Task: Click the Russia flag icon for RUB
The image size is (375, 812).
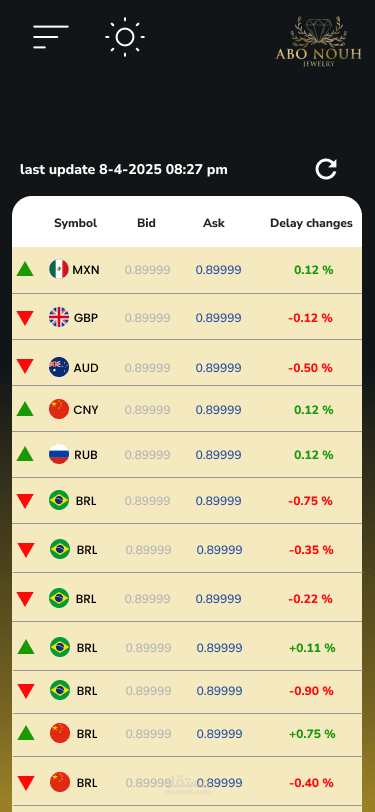Action: tap(59, 454)
